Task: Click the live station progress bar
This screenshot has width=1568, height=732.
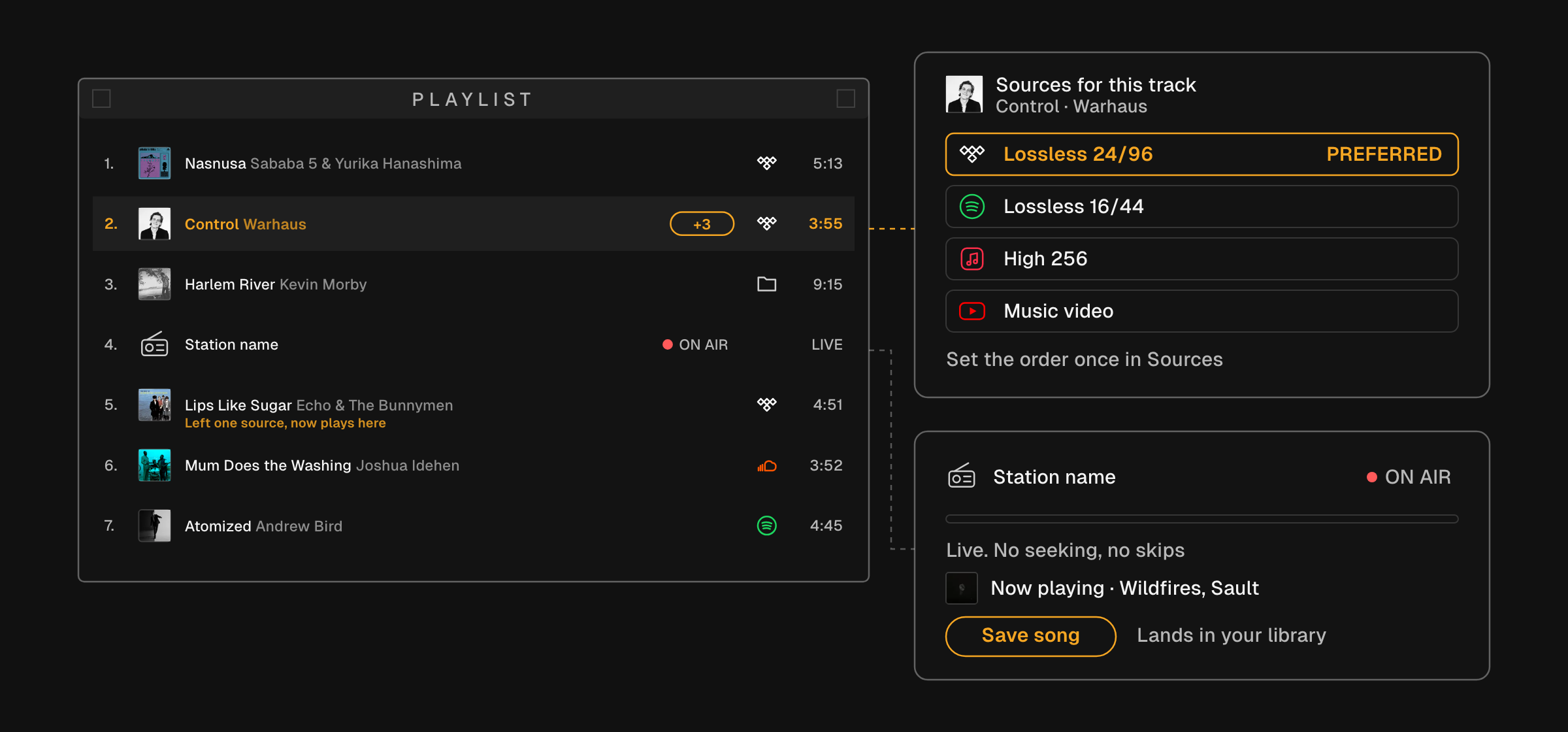Action: click(1201, 519)
